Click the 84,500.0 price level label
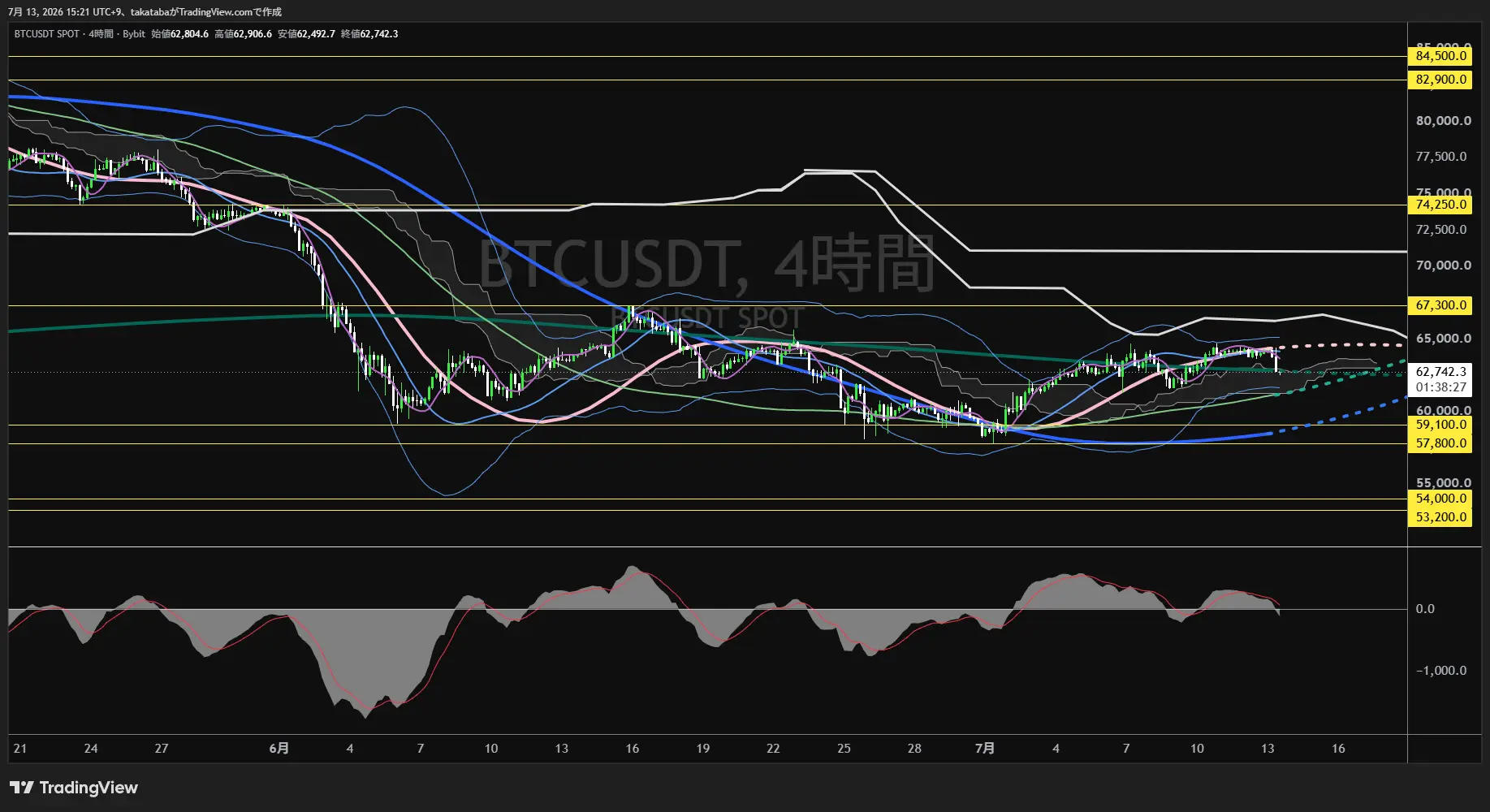The height and width of the screenshot is (812, 1490). tap(1440, 56)
